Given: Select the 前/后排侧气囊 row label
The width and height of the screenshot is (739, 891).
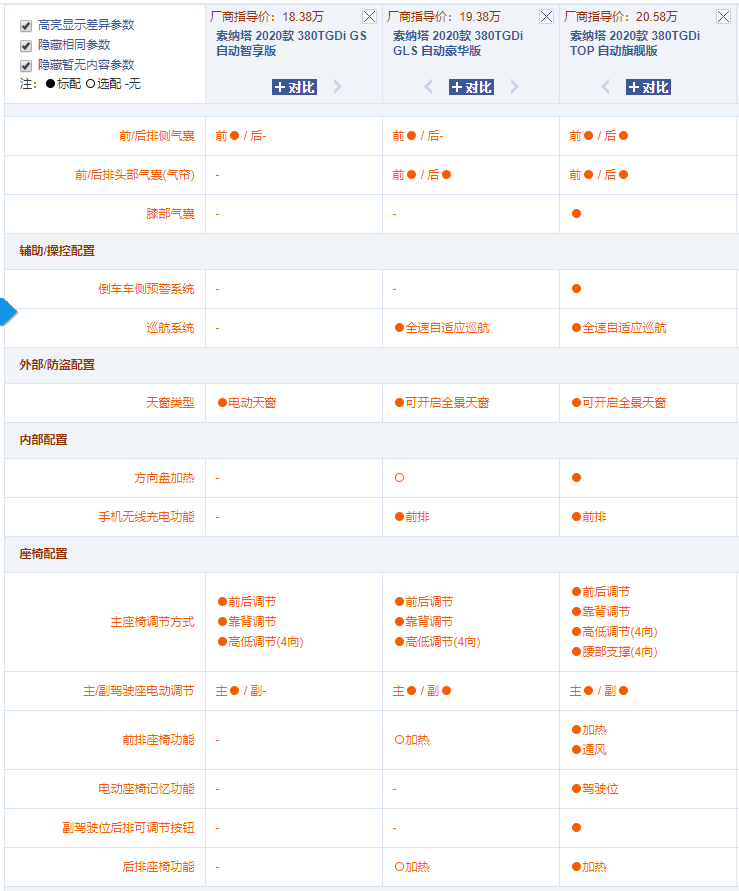Looking at the screenshot, I should tap(157, 136).
